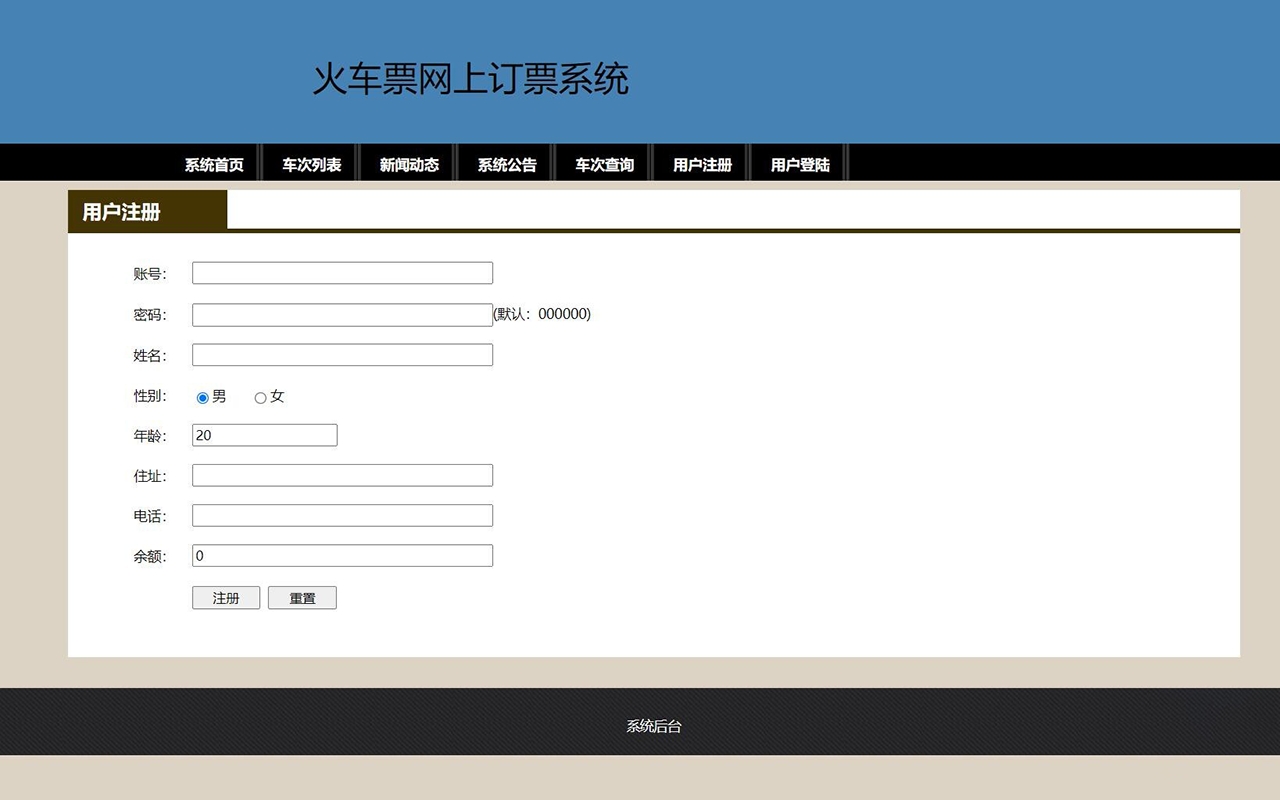This screenshot has width=1280, height=800.
Task: Select the 男 gender radio button
Action: [x=203, y=398]
